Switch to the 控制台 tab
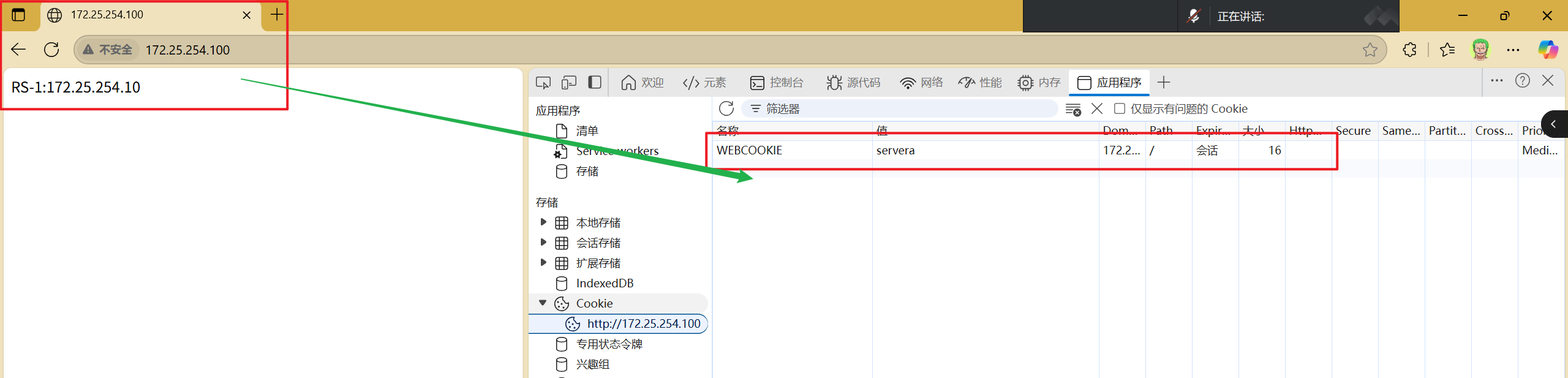 click(777, 83)
